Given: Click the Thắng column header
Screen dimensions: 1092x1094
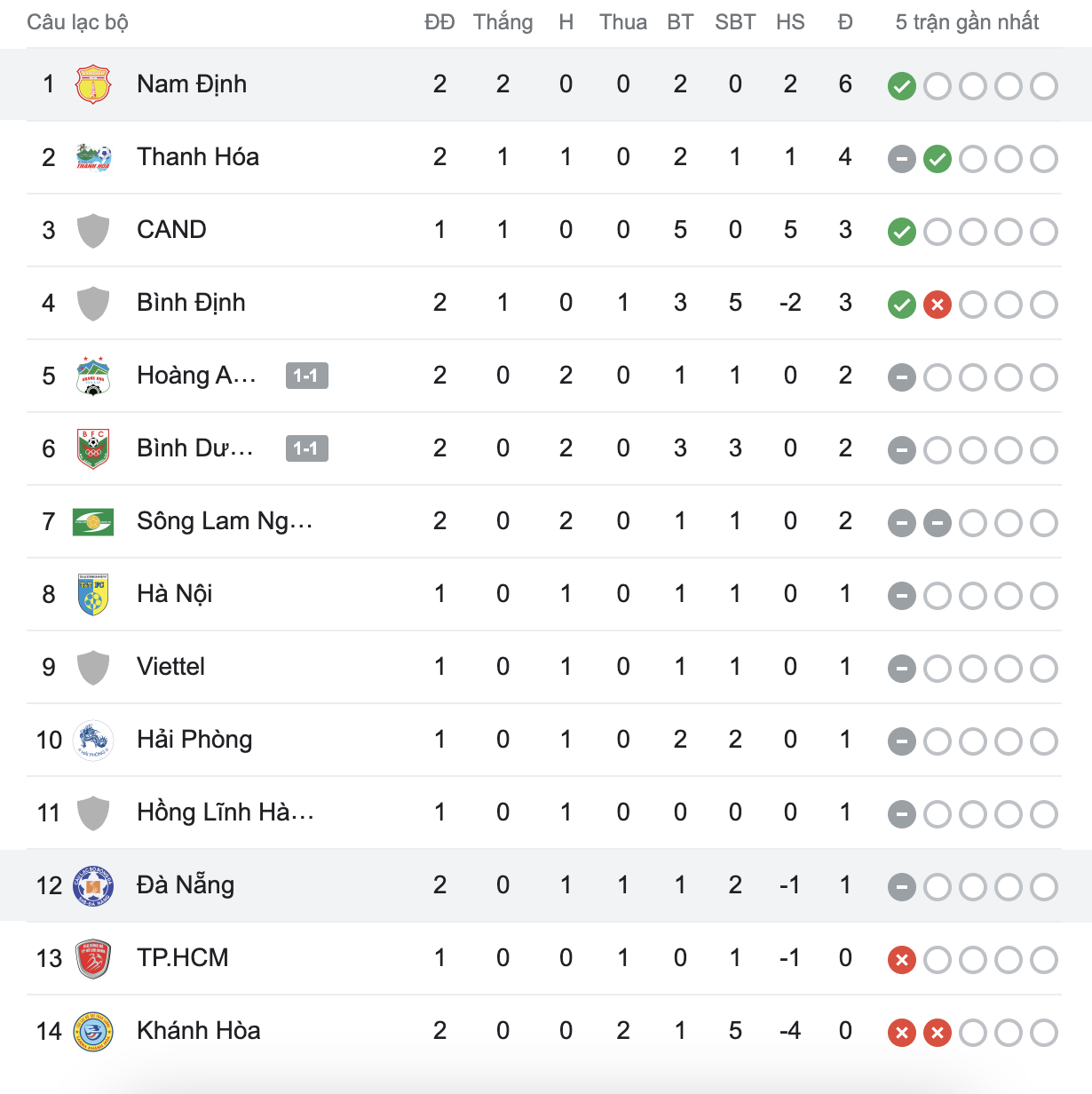Looking at the screenshot, I should point(502,22).
